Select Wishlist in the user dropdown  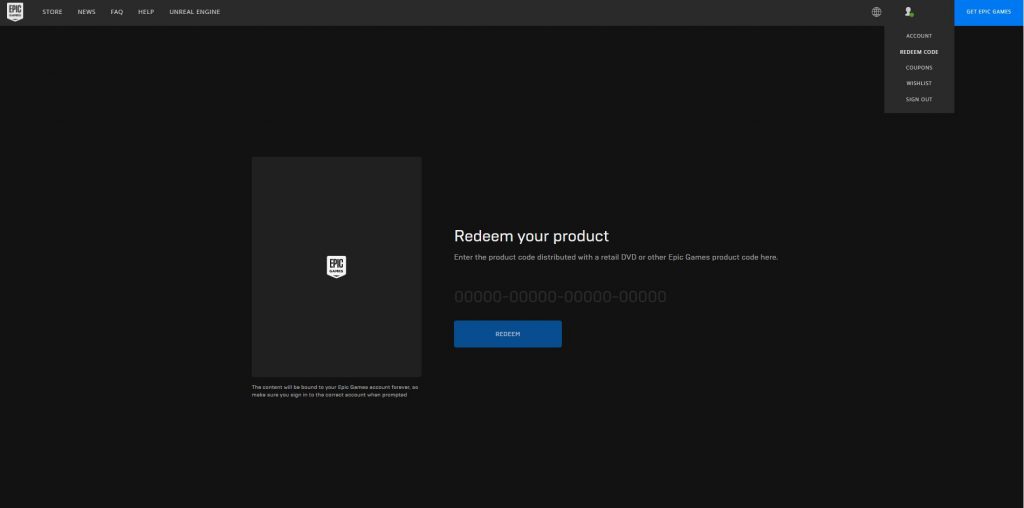[918, 83]
